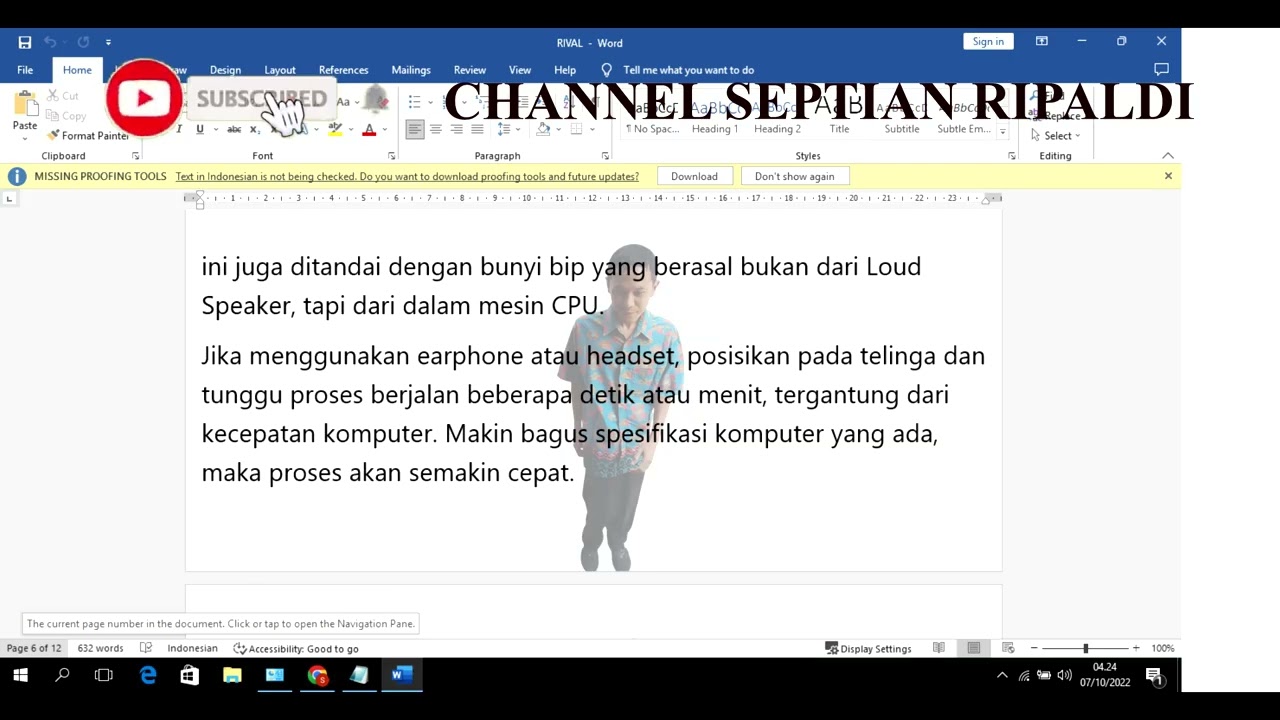Click the proofing errors book icon
This screenshot has height=720, width=1280.
point(146,648)
